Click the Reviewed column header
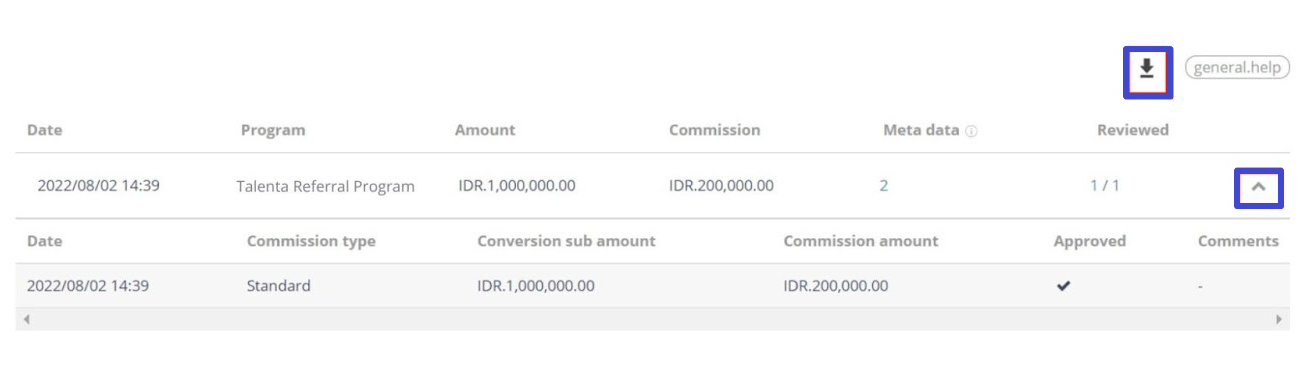The image size is (1309, 385). [x=1133, y=130]
